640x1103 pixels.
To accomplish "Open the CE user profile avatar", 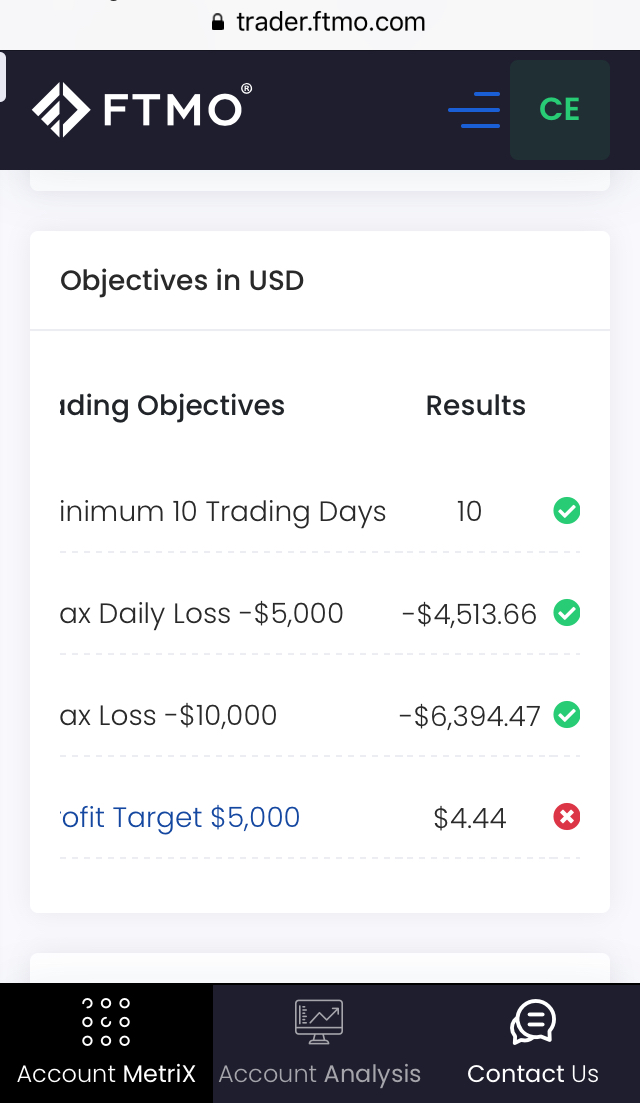I will tap(559, 110).
